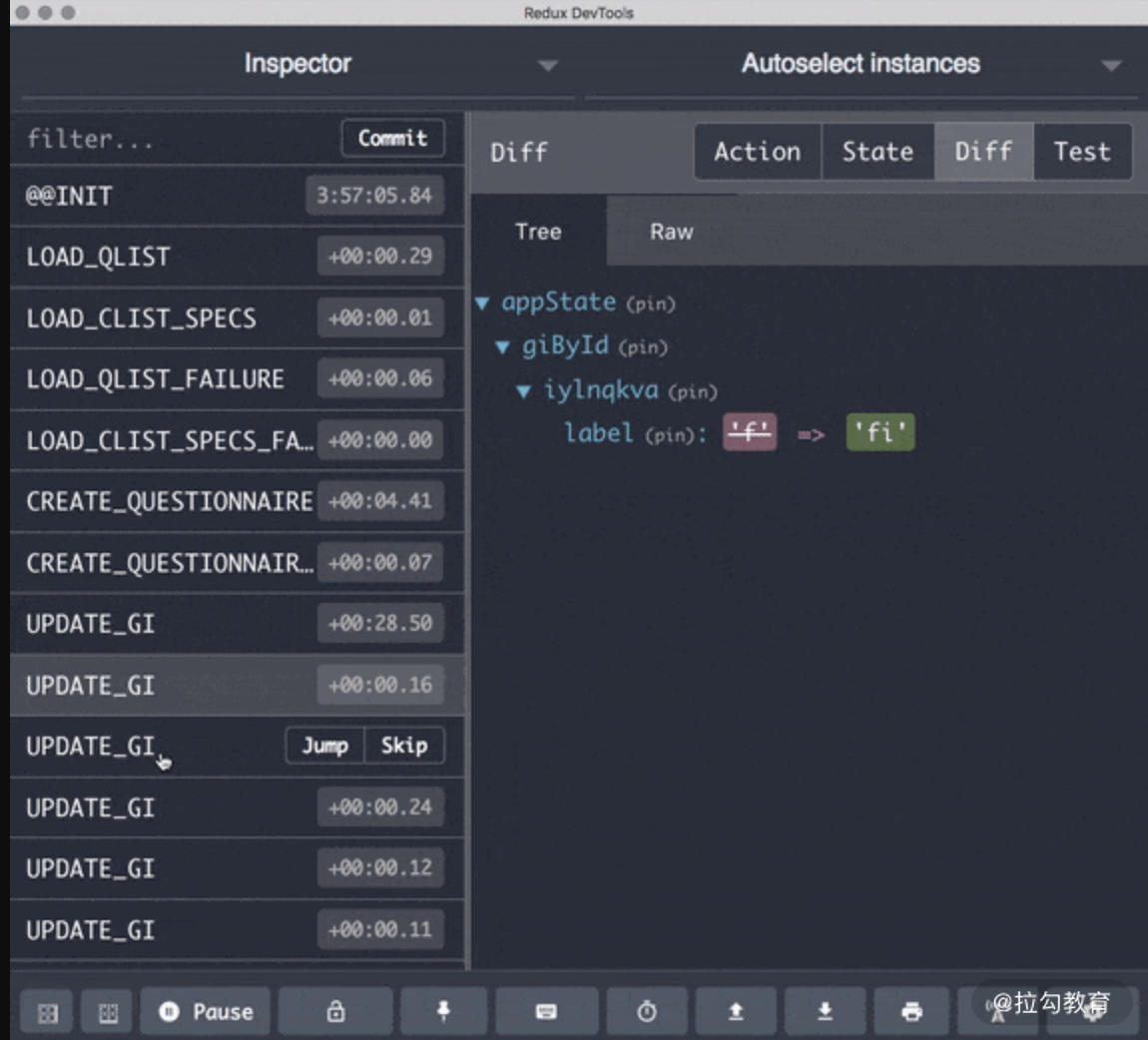Open the first grid layout icon in bottom toolbar
Viewport: 1148px width, 1040px height.
pyautogui.click(x=48, y=1012)
